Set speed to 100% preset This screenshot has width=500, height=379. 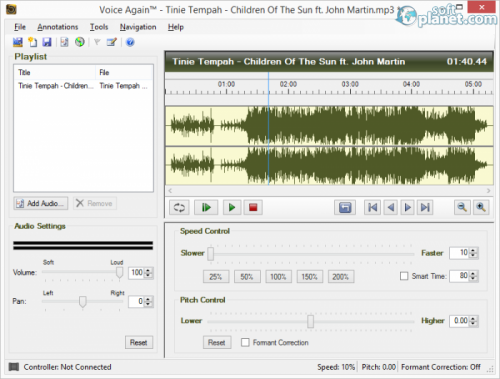click(x=278, y=277)
